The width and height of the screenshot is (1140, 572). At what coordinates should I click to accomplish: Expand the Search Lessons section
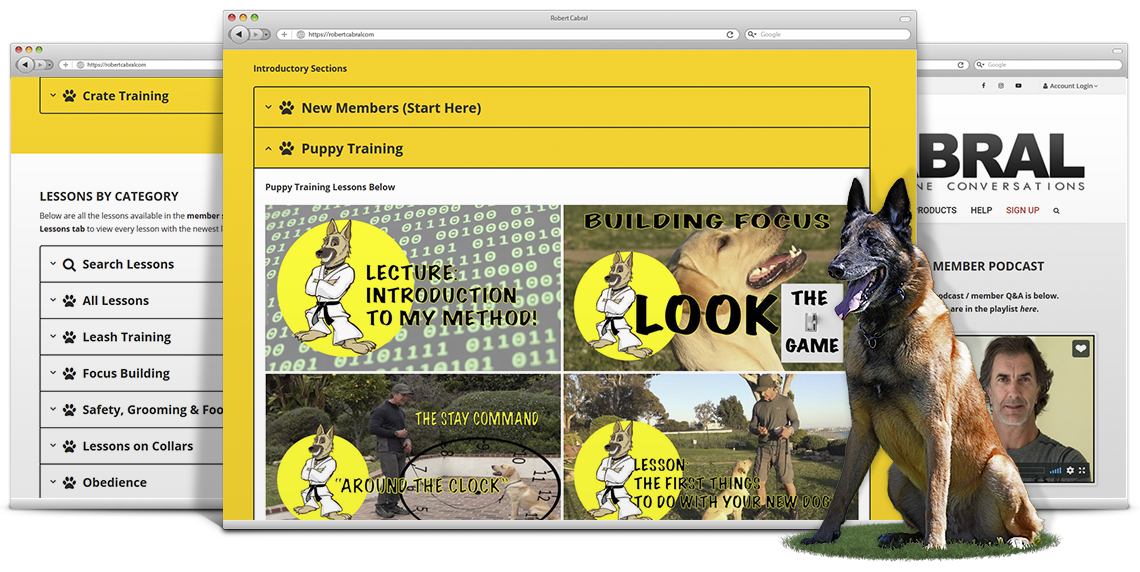tap(131, 265)
